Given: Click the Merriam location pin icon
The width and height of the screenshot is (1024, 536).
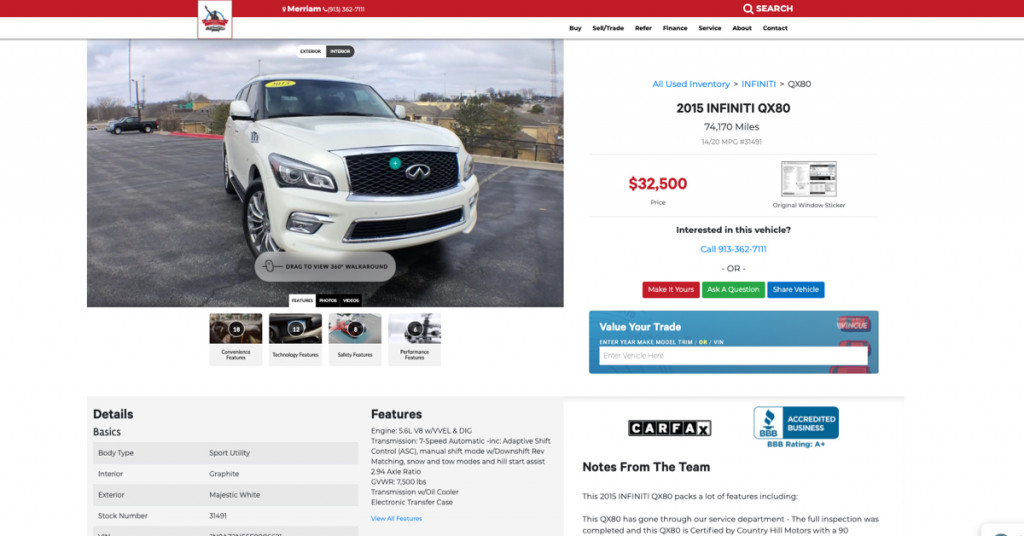Looking at the screenshot, I should pos(284,9).
